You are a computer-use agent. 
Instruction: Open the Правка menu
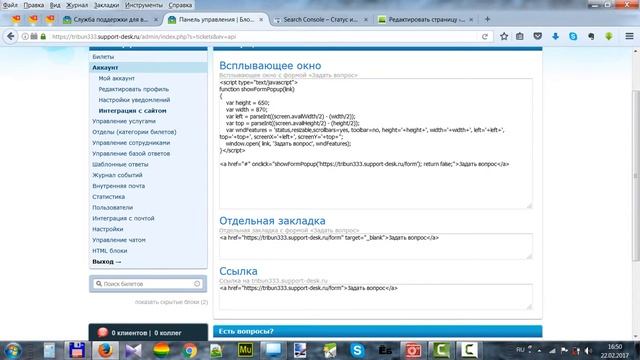click(x=33, y=5)
